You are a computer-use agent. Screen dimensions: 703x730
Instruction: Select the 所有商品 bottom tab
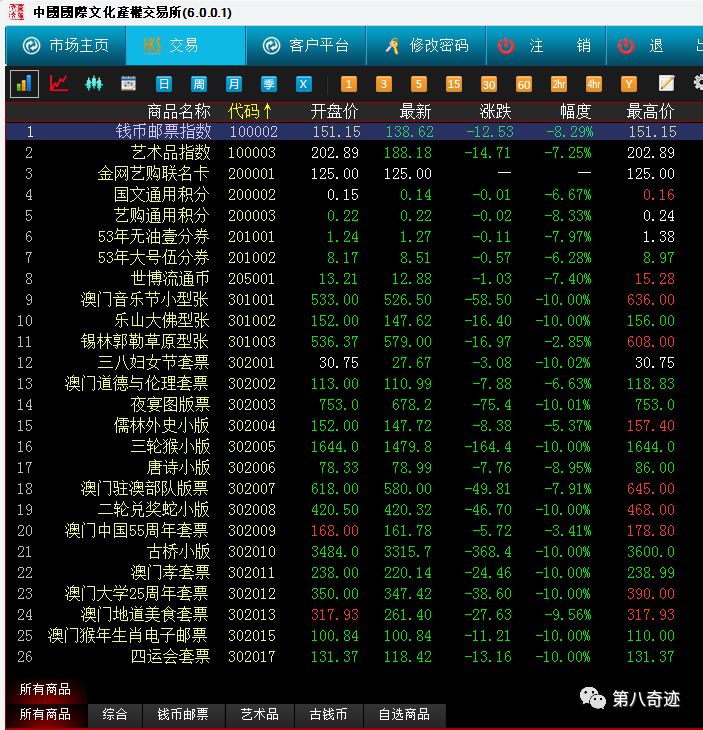coord(45,714)
